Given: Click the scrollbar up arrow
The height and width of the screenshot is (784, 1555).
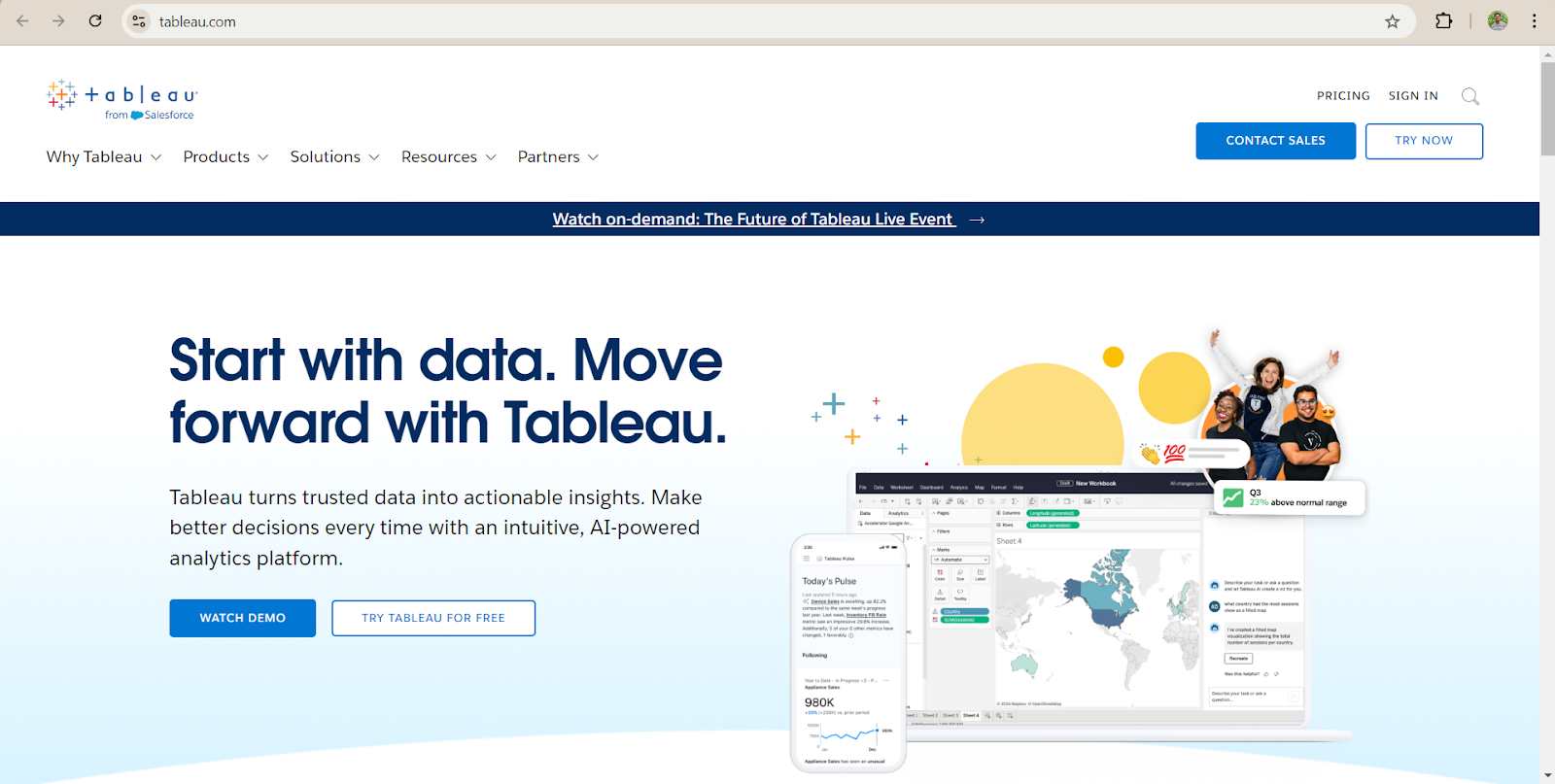Looking at the screenshot, I should click(x=1547, y=54).
